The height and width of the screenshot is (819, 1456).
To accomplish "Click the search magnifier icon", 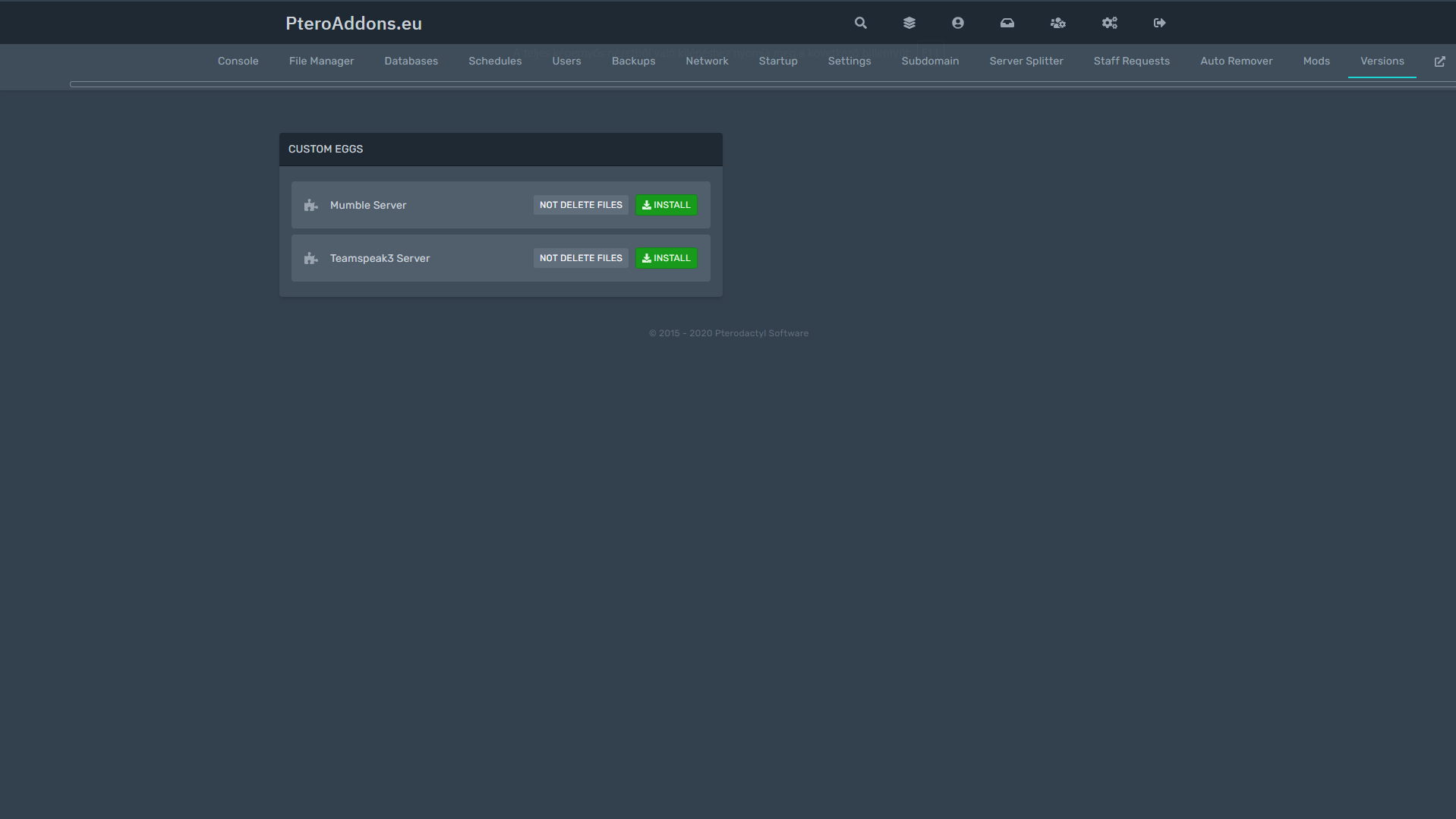I will [860, 23].
